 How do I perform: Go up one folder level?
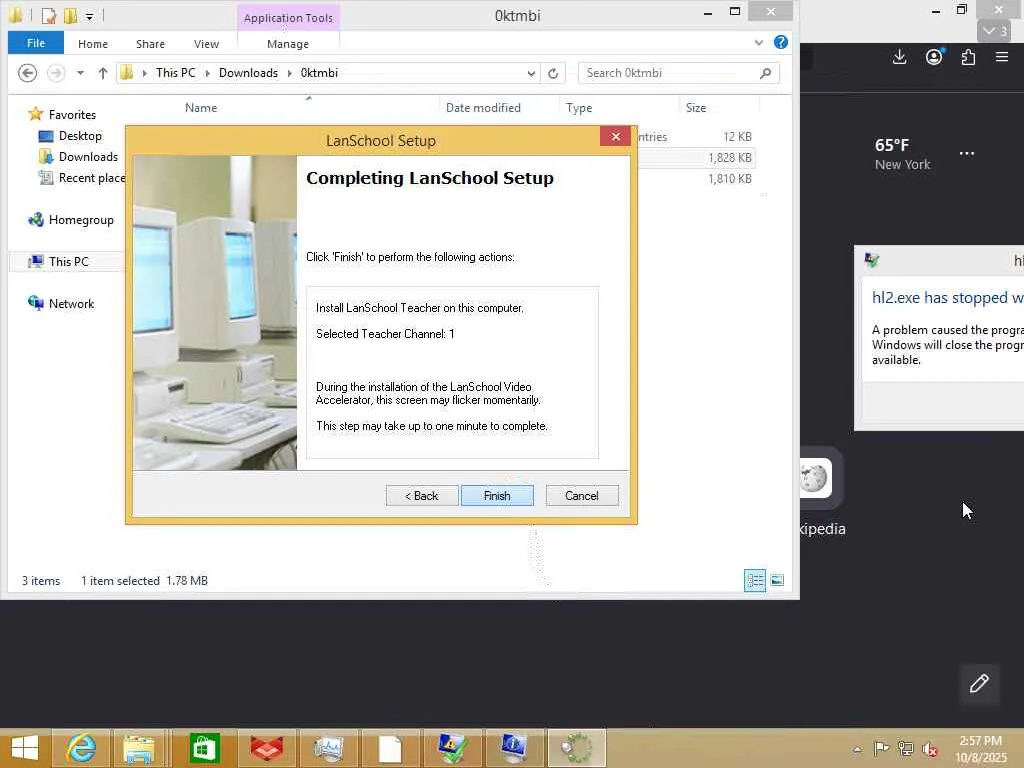(x=103, y=73)
